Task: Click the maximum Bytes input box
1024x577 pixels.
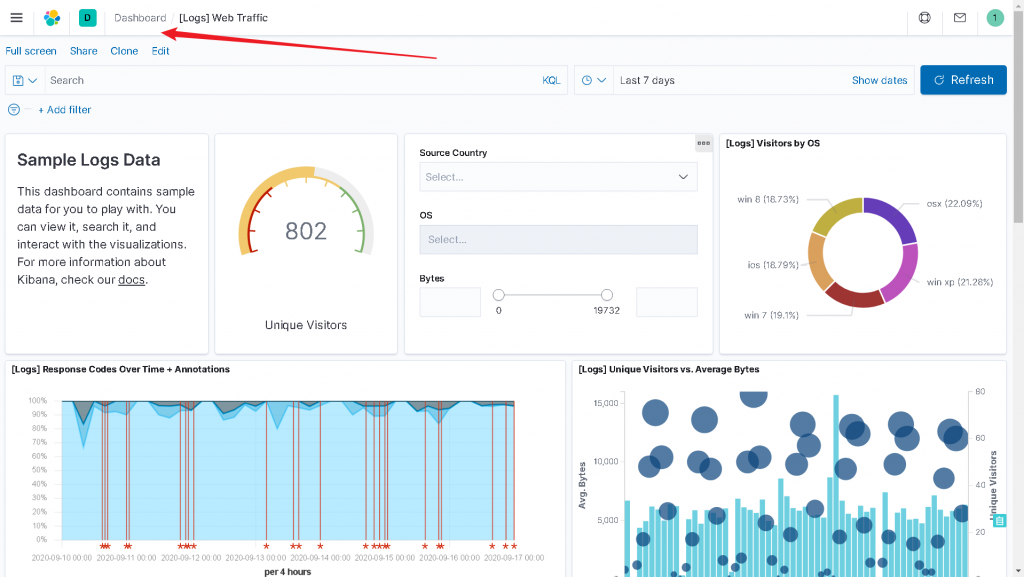Action: click(667, 302)
